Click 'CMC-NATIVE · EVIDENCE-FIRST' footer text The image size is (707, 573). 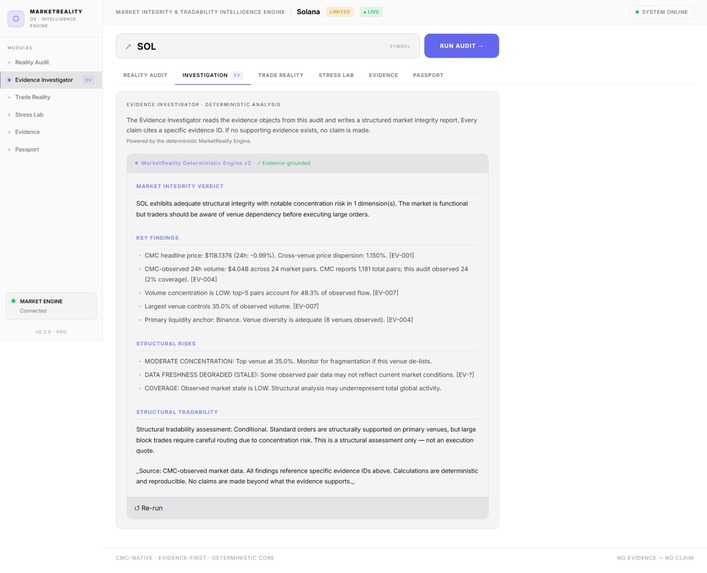(x=195, y=558)
